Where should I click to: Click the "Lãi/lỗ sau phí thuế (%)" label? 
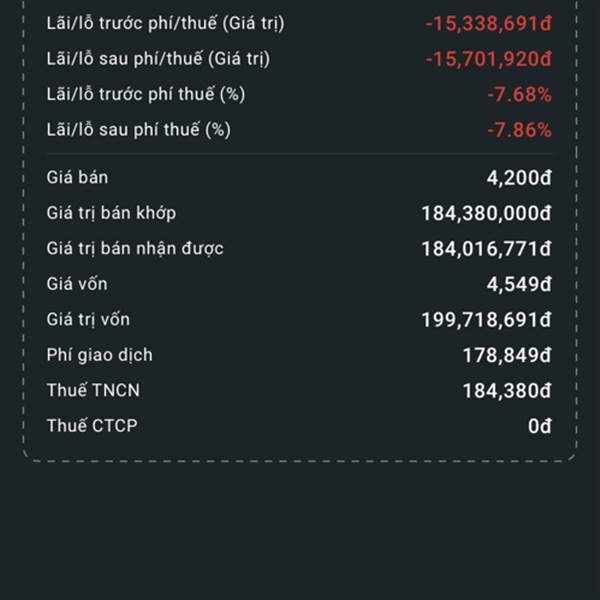(x=139, y=130)
